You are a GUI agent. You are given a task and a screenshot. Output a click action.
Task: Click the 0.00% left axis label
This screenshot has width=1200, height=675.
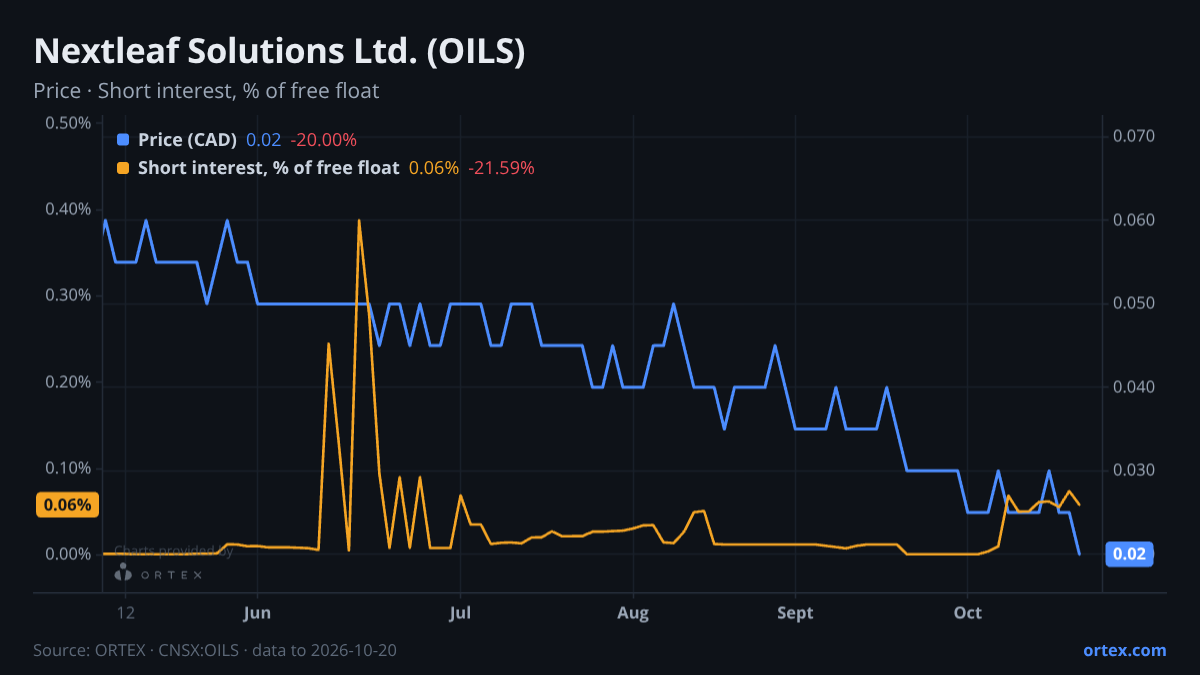click(68, 554)
